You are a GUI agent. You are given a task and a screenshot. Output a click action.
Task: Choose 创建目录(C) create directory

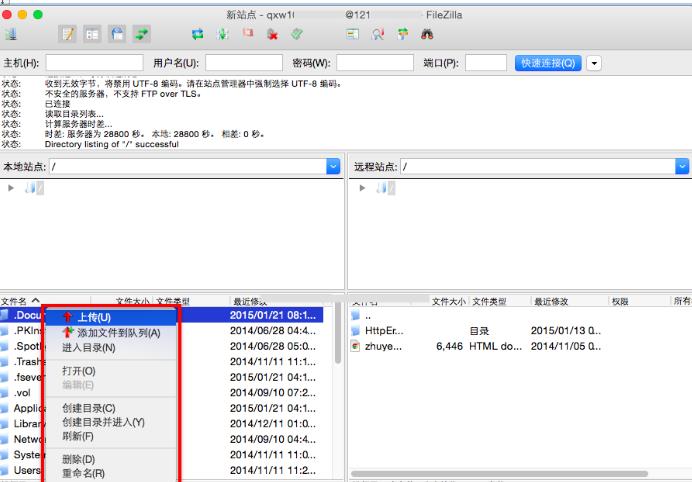pyautogui.click(x=111, y=408)
